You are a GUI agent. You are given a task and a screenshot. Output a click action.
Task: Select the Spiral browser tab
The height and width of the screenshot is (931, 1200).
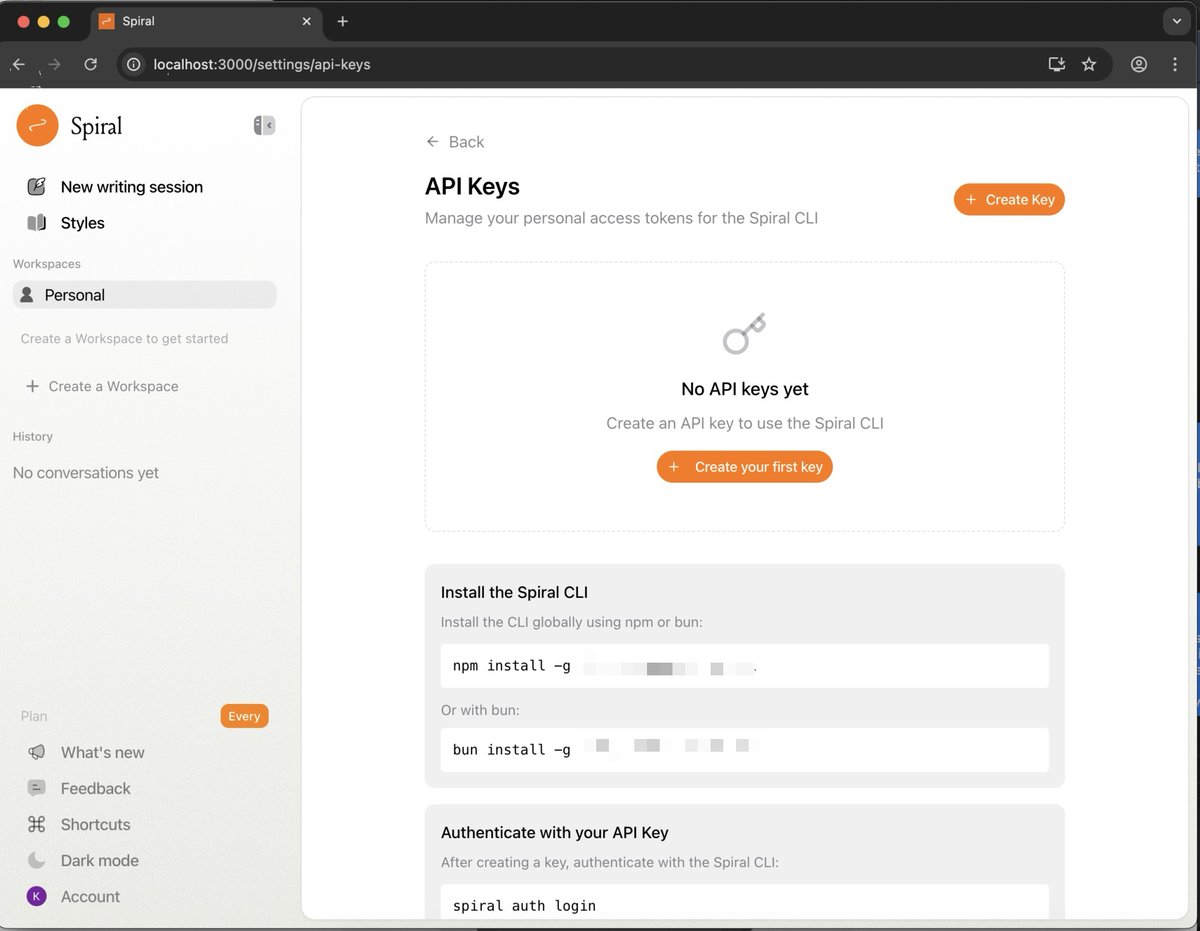coord(206,21)
